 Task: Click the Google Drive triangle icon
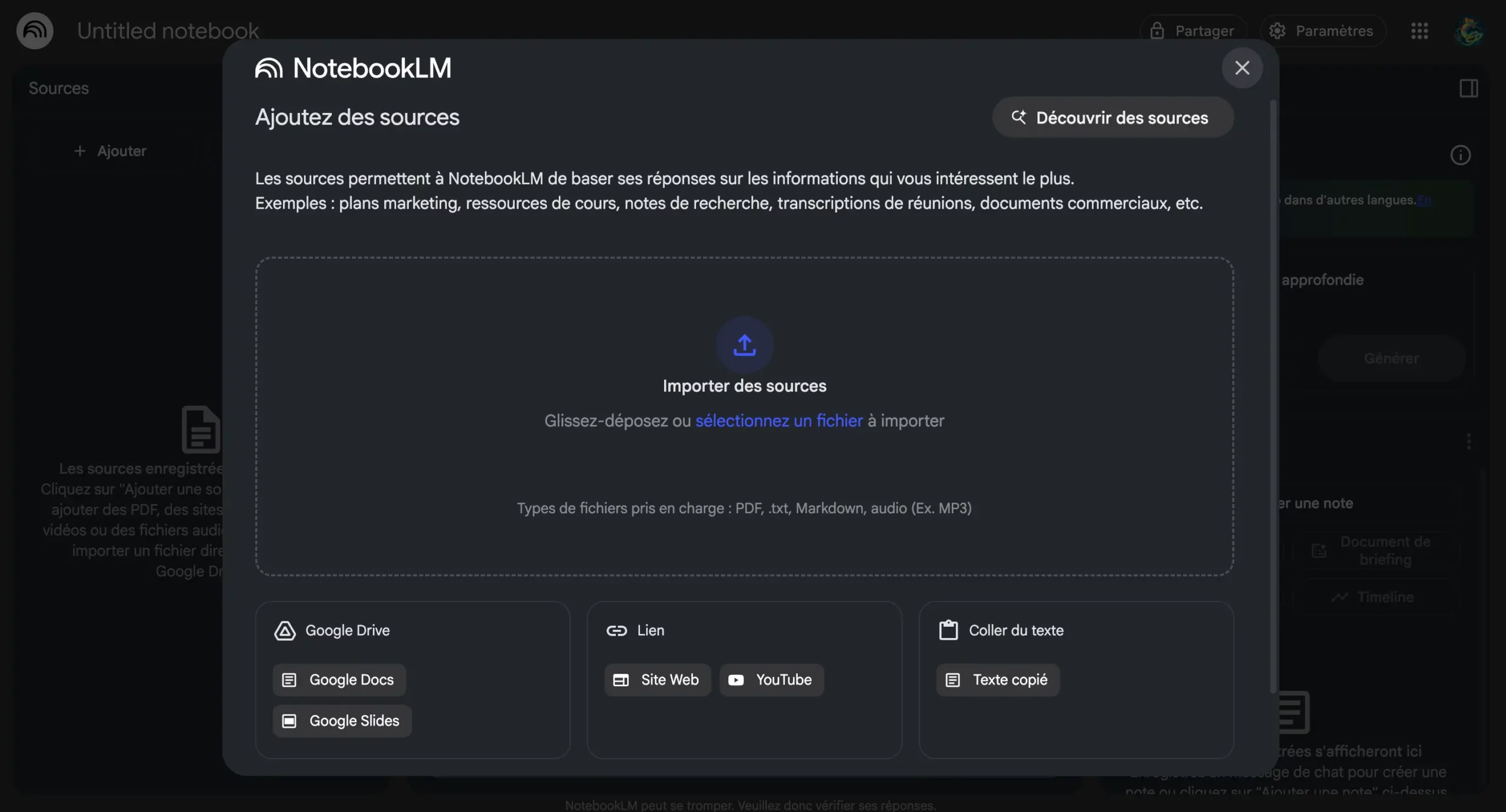(x=285, y=630)
